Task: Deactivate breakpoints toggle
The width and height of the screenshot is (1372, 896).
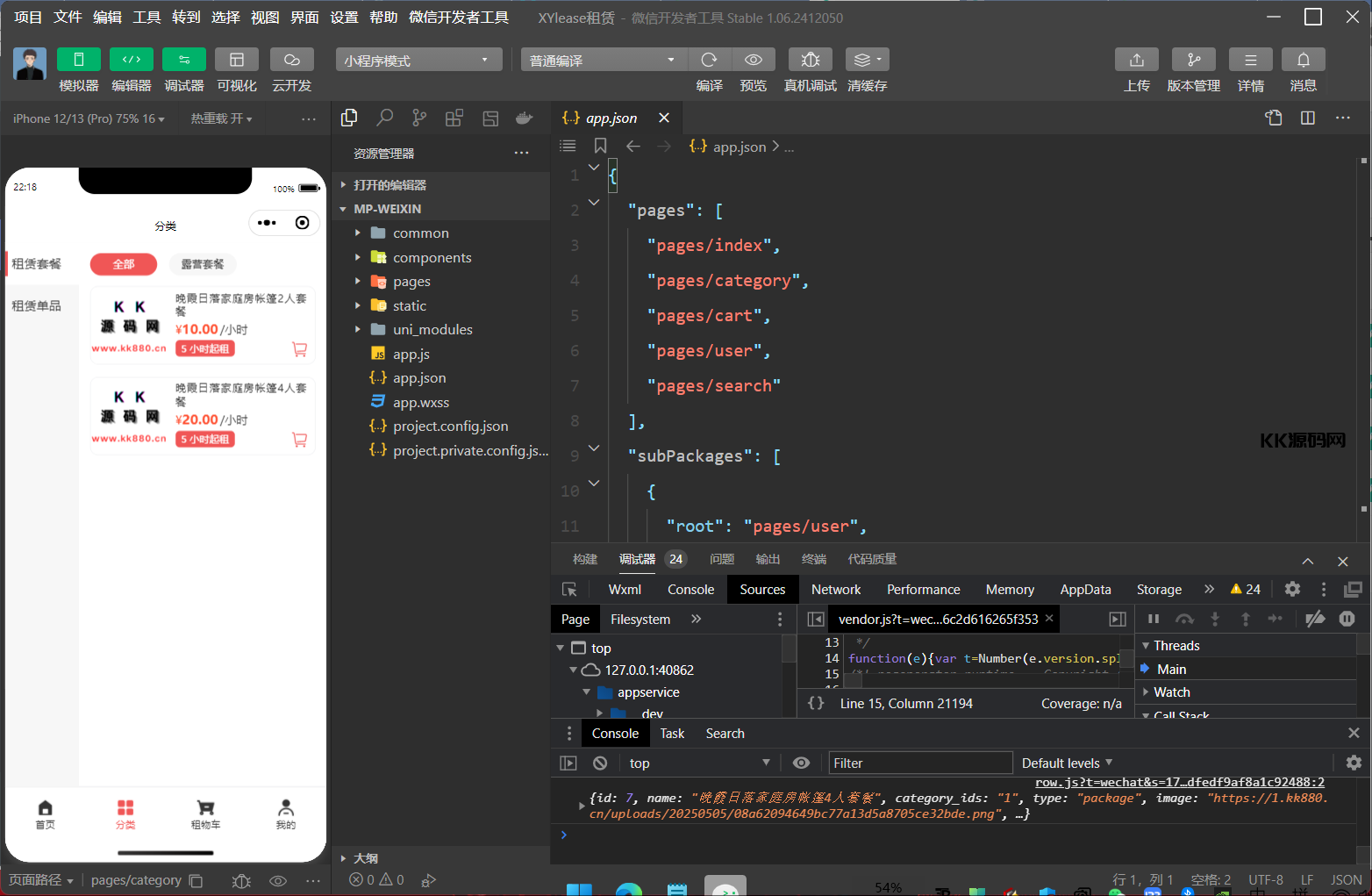Action: click(1315, 619)
